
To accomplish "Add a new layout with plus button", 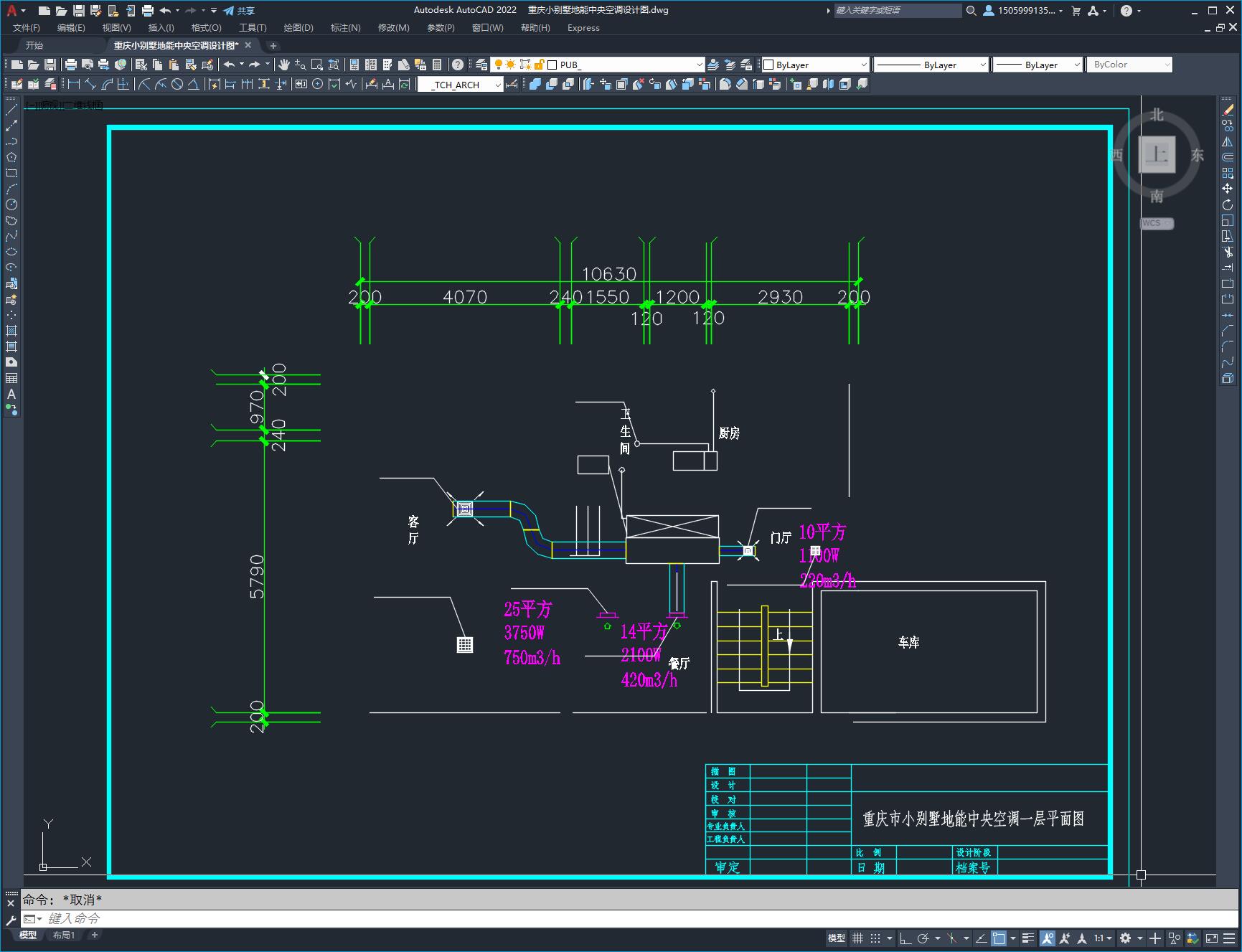I will tap(94, 935).
